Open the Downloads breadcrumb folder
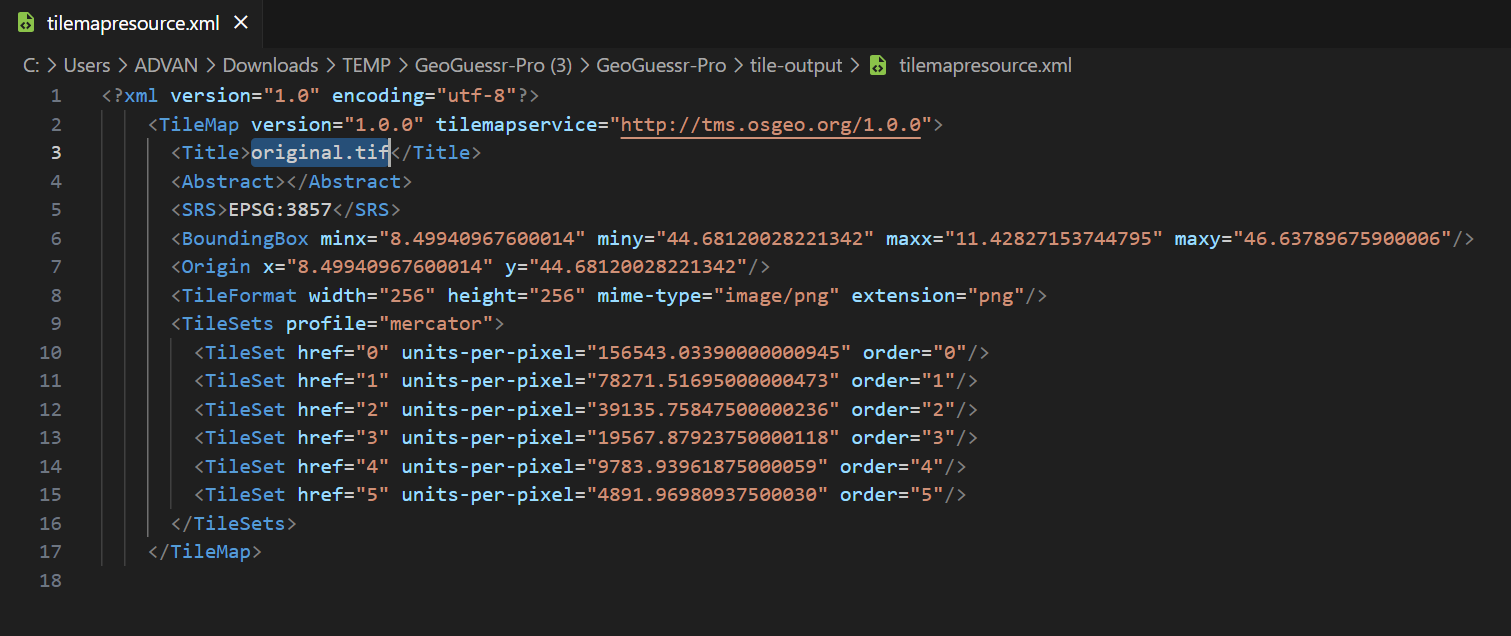Screen dimensions: 1511x636 click(270, 66)
